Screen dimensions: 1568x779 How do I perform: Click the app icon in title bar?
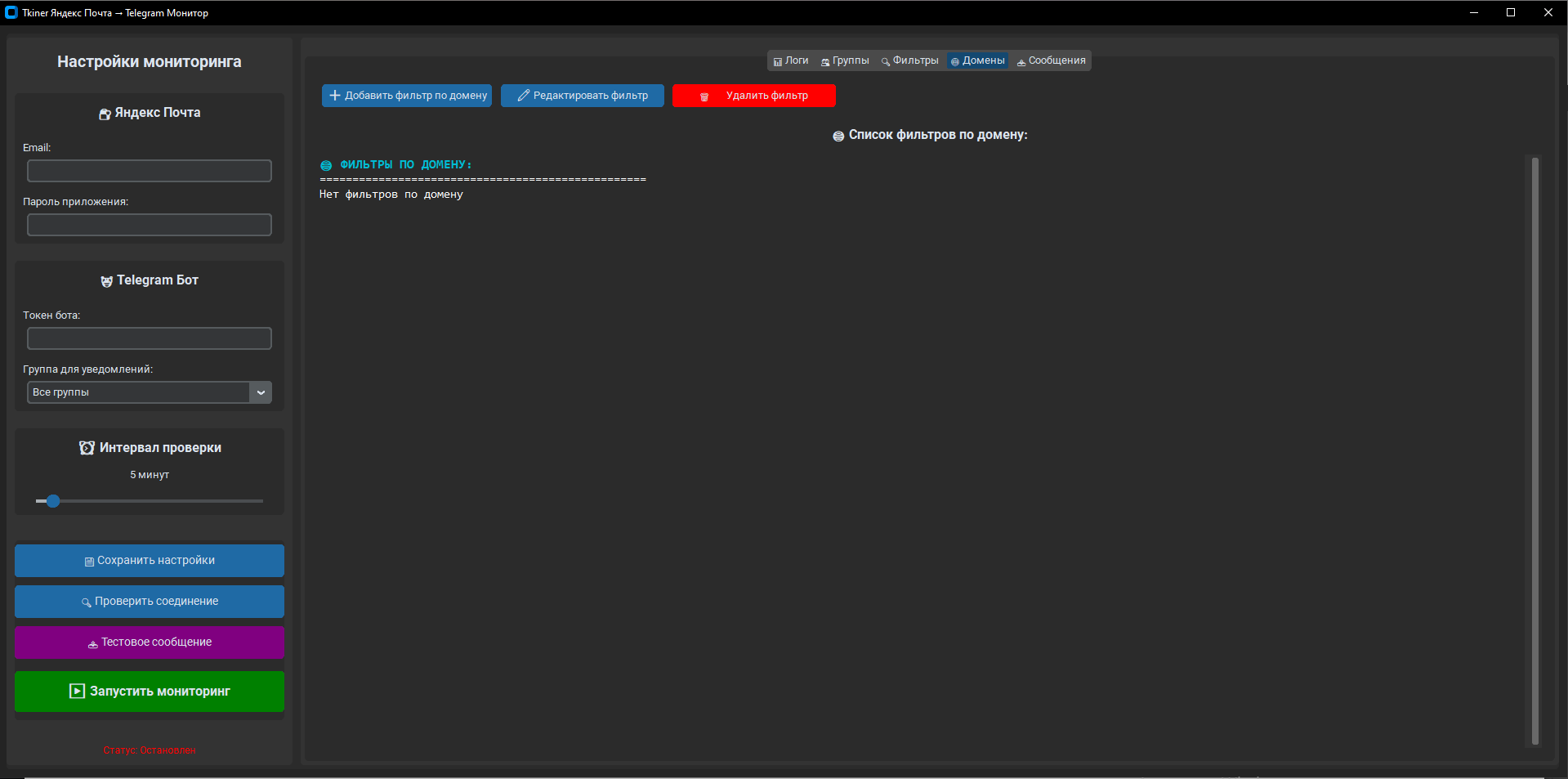point(11,12)
